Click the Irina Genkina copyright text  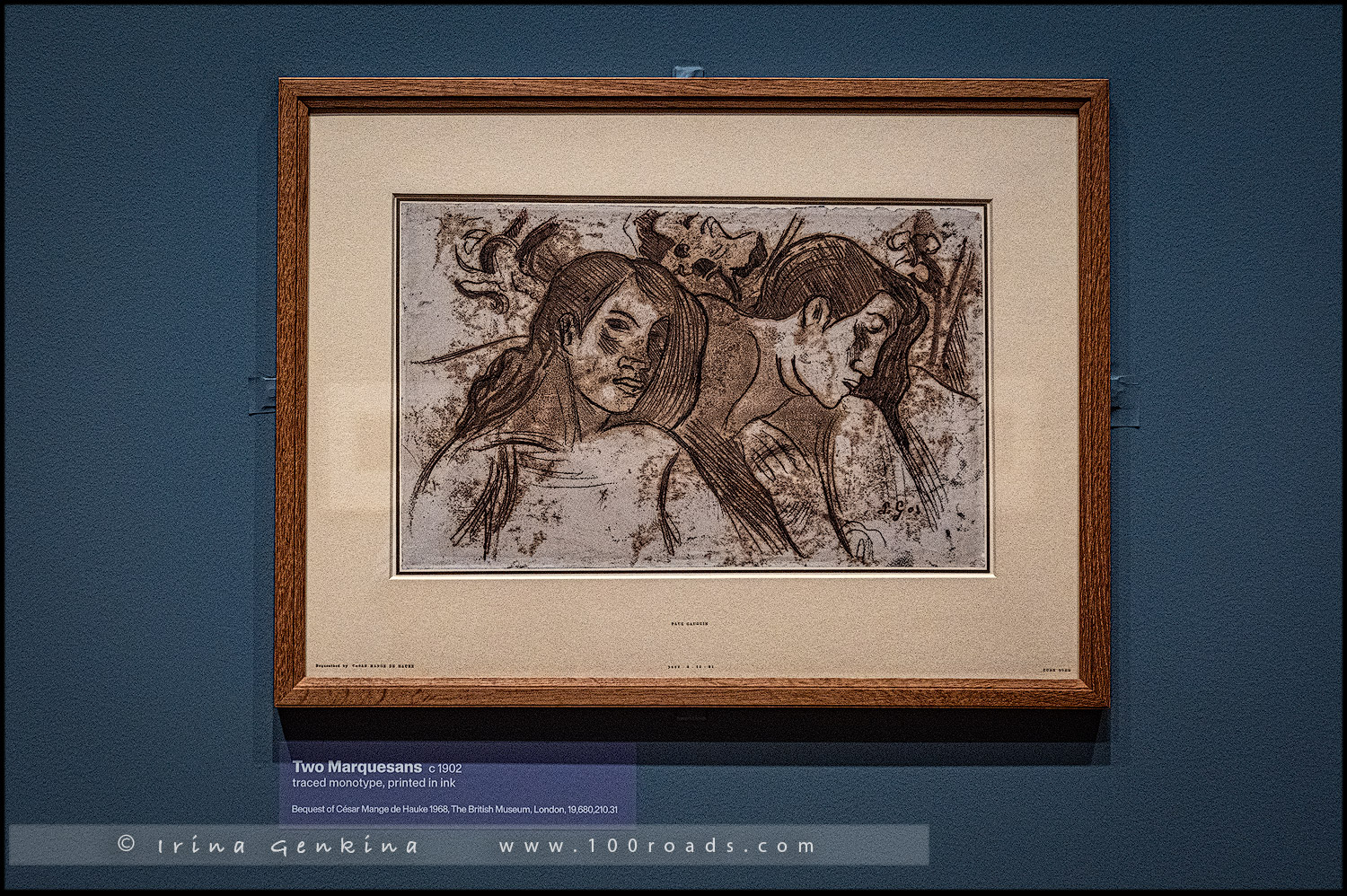tap(287, 846)
